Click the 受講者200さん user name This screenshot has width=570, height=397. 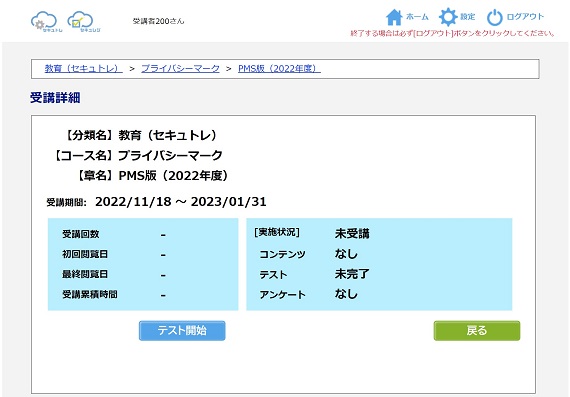[x=158, y=21]
